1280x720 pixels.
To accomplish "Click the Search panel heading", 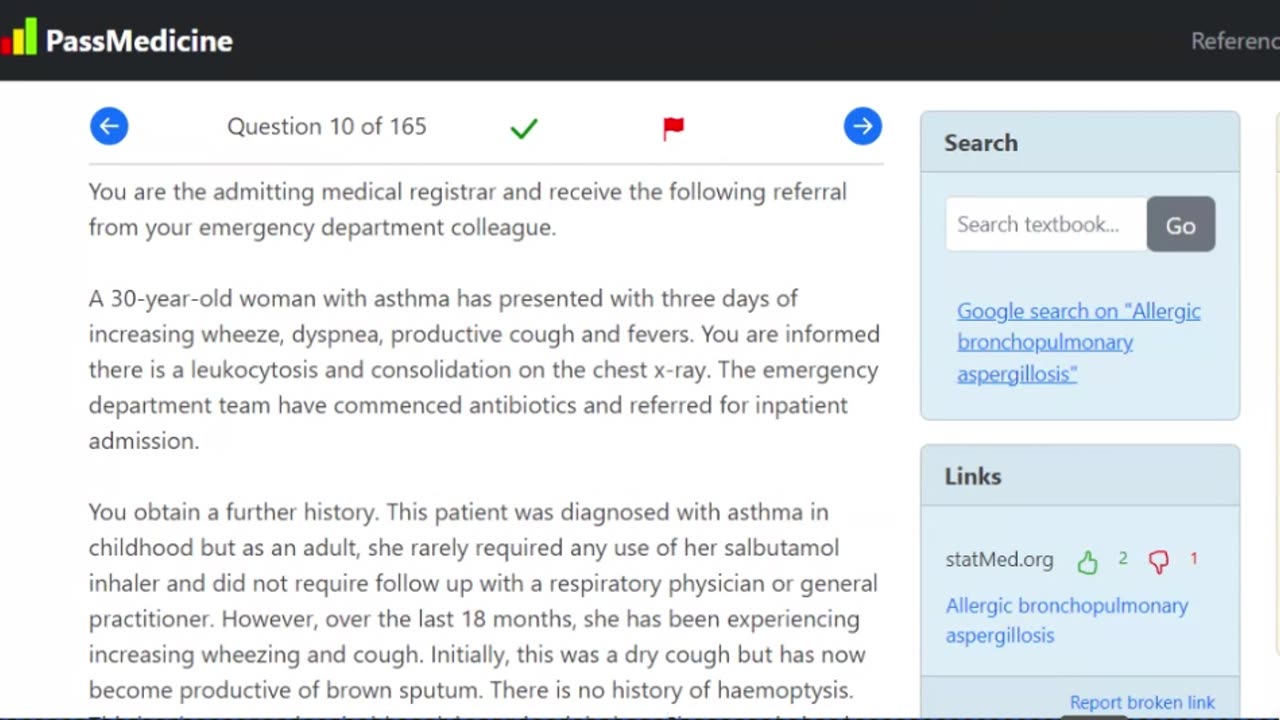I will [x=981, y=143].
